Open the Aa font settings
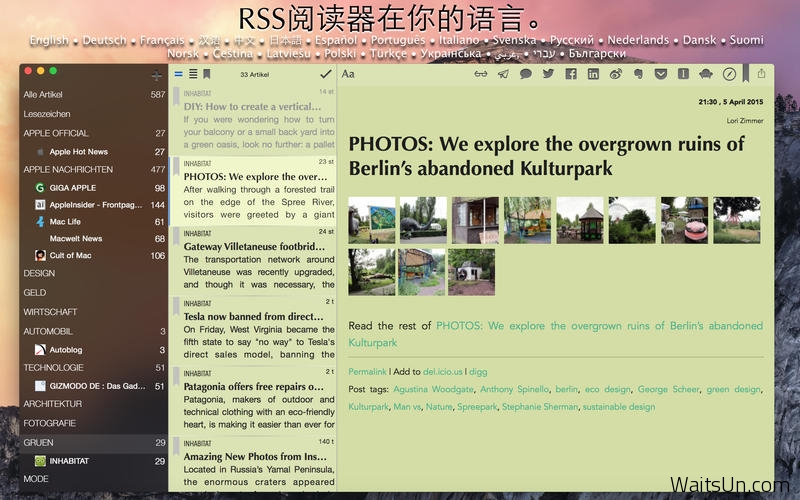The image size is (800, 500). click(348, 74)
